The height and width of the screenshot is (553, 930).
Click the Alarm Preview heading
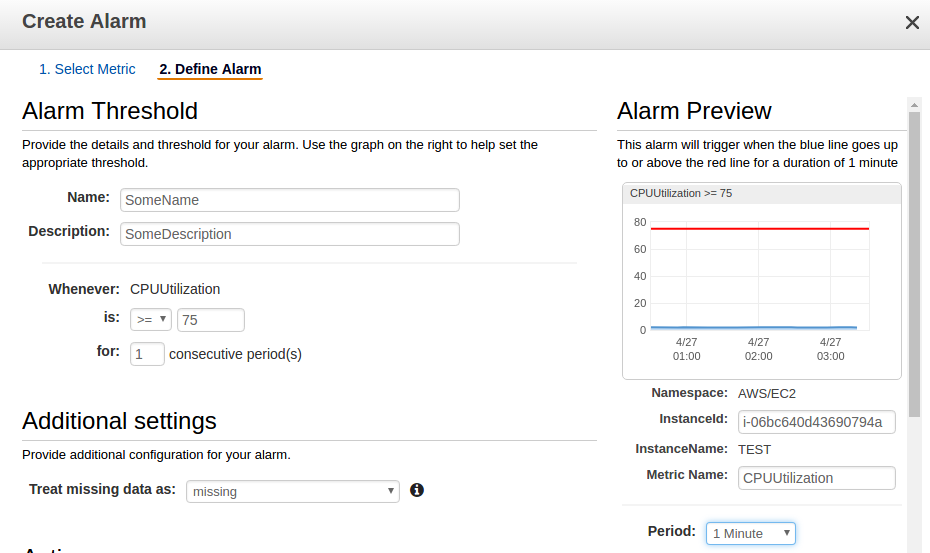click(x=694, y=110)
